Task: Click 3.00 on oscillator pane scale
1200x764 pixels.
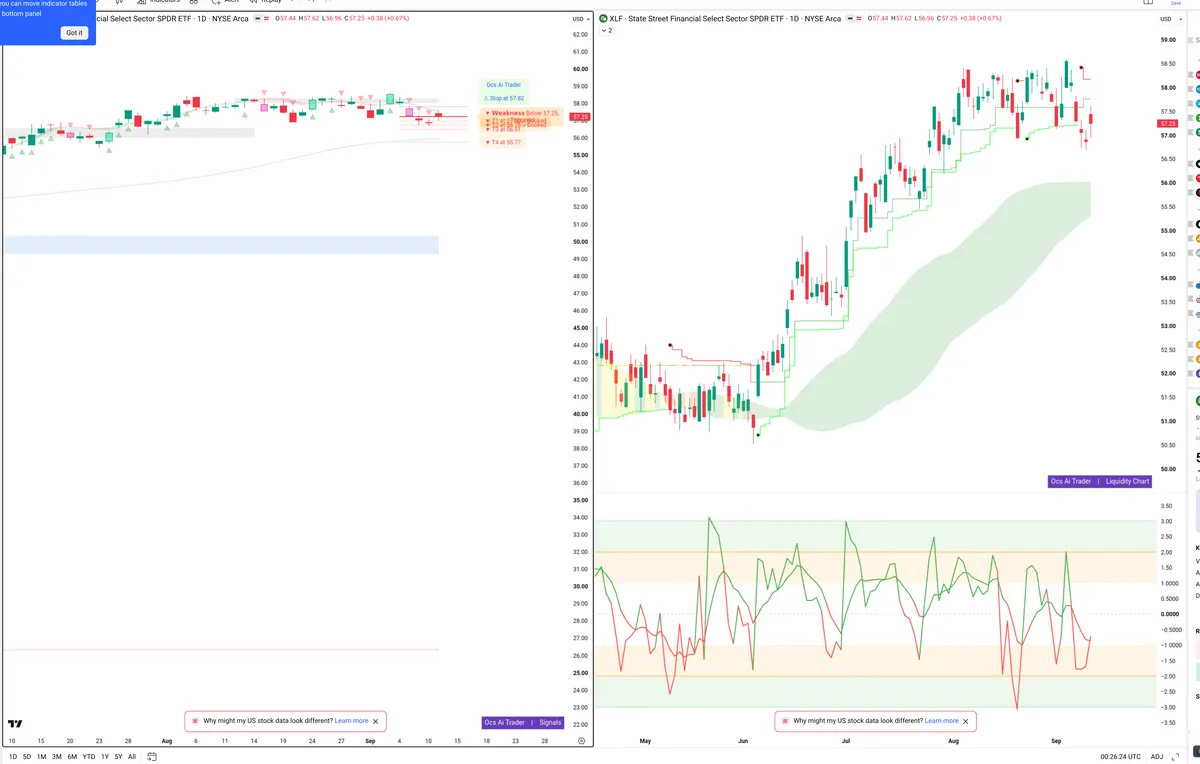Action: point(1167,521)
